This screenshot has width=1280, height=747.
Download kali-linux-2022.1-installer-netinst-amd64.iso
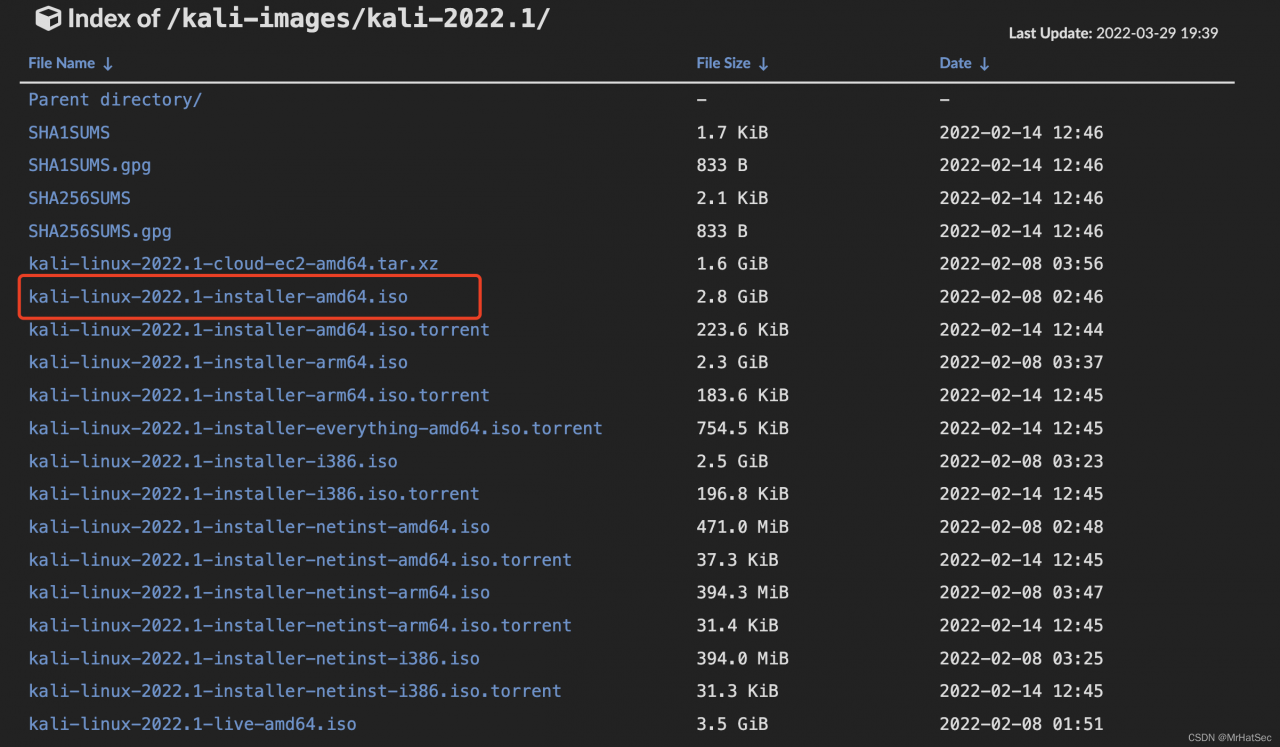[x=259, y=527]
